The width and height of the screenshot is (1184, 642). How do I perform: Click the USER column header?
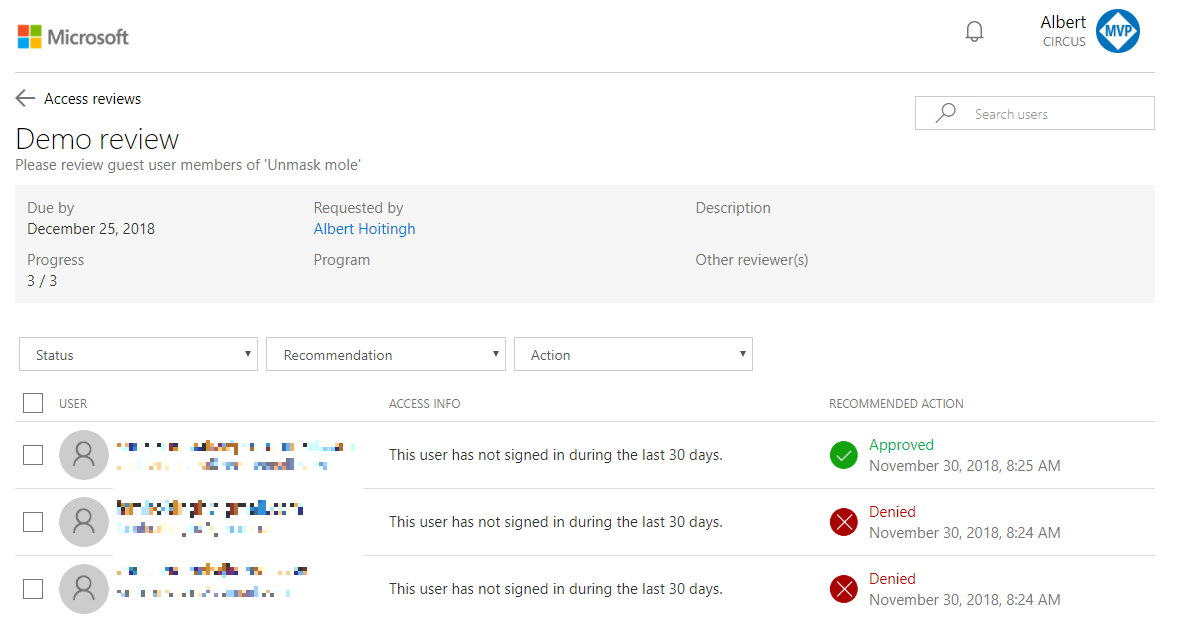[73, 404]
